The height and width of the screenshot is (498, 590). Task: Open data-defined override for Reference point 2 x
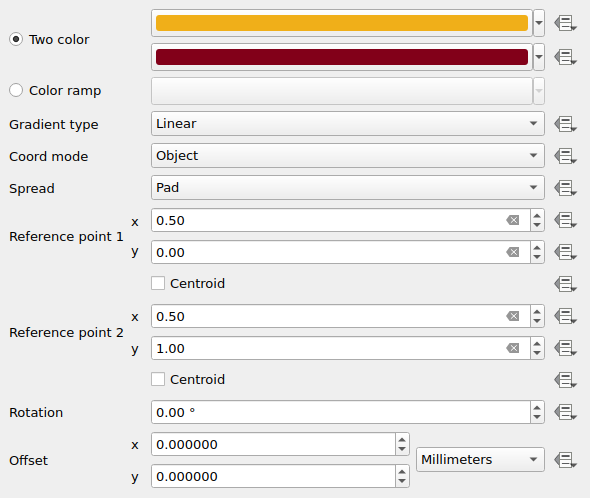tap(565, 316)
